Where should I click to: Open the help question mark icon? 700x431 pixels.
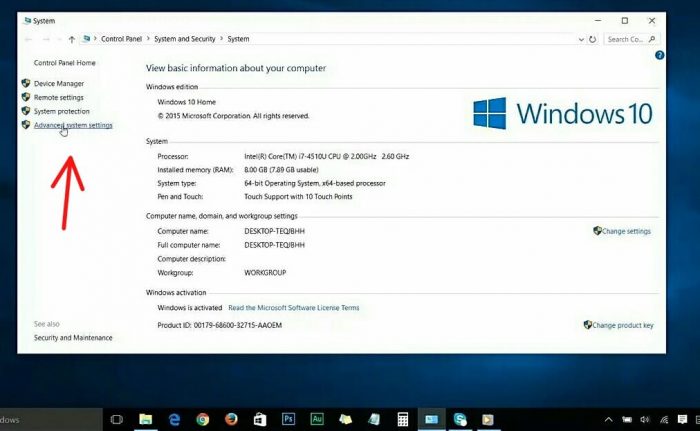pos(659,55)
